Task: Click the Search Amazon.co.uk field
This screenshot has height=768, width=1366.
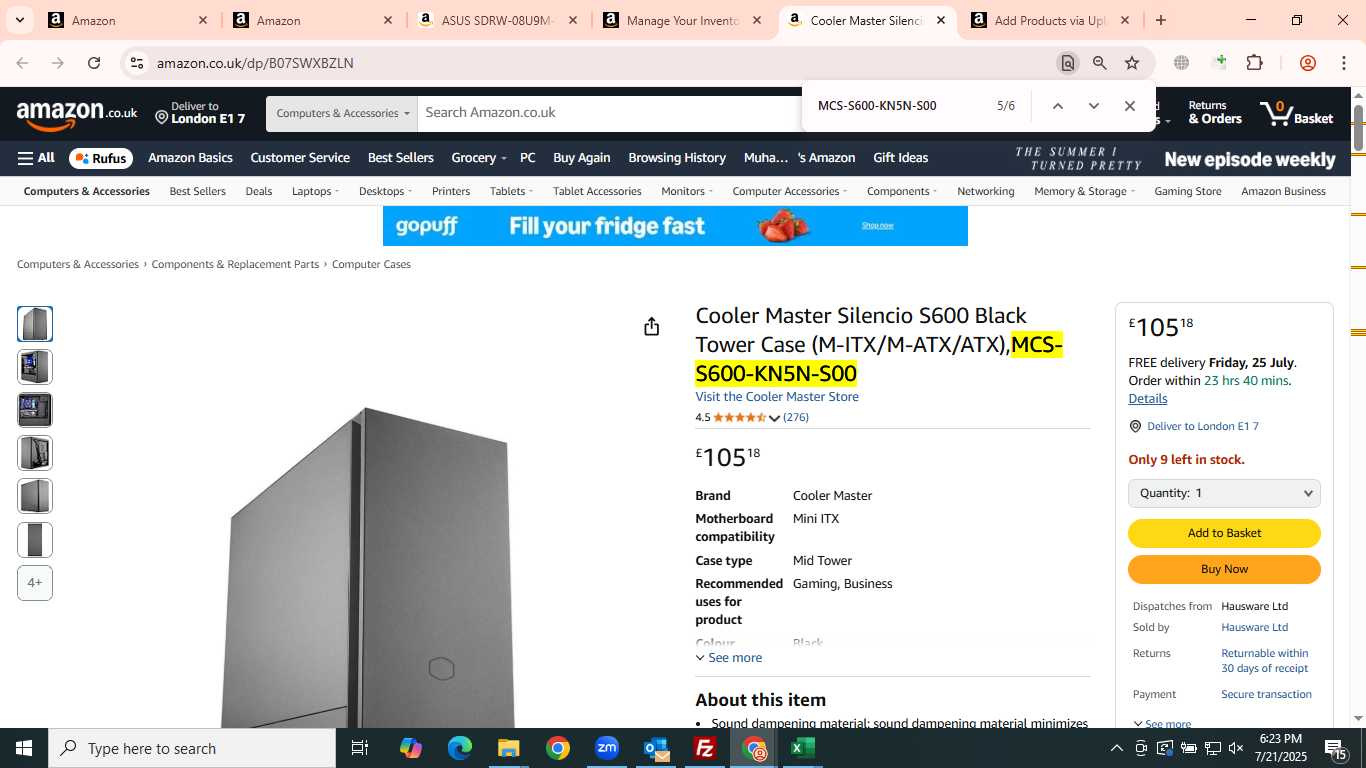Action: [x=610, y=113]
